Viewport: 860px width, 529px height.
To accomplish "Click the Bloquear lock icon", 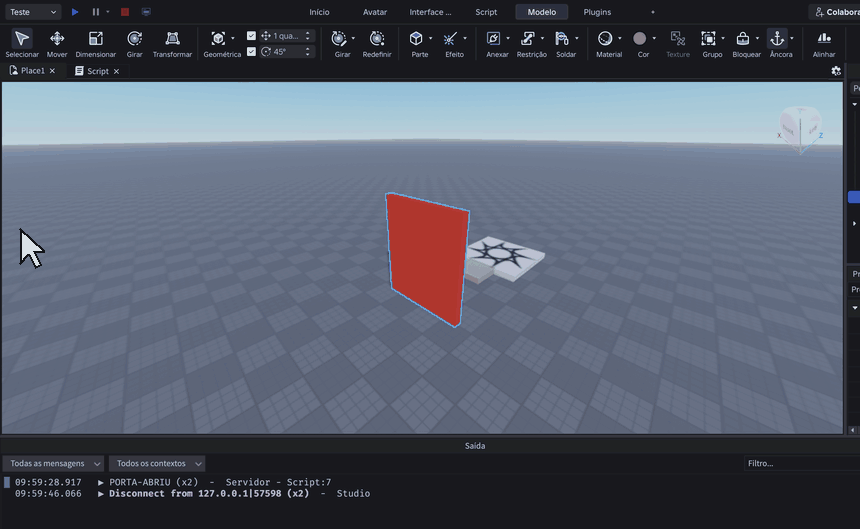I will click(743, 38).
